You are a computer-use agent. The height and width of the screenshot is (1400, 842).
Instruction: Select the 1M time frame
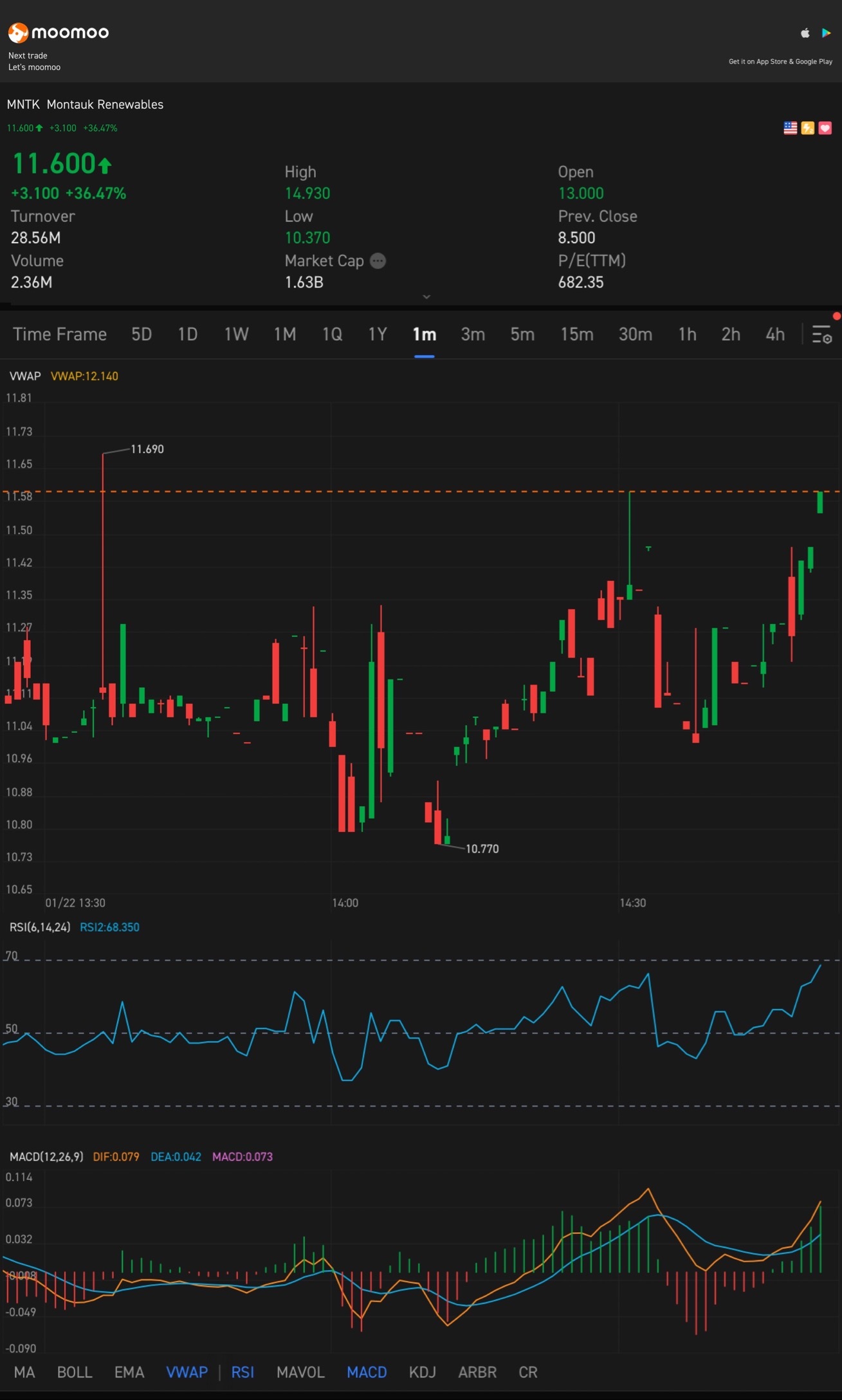click(x=285, y=335)
